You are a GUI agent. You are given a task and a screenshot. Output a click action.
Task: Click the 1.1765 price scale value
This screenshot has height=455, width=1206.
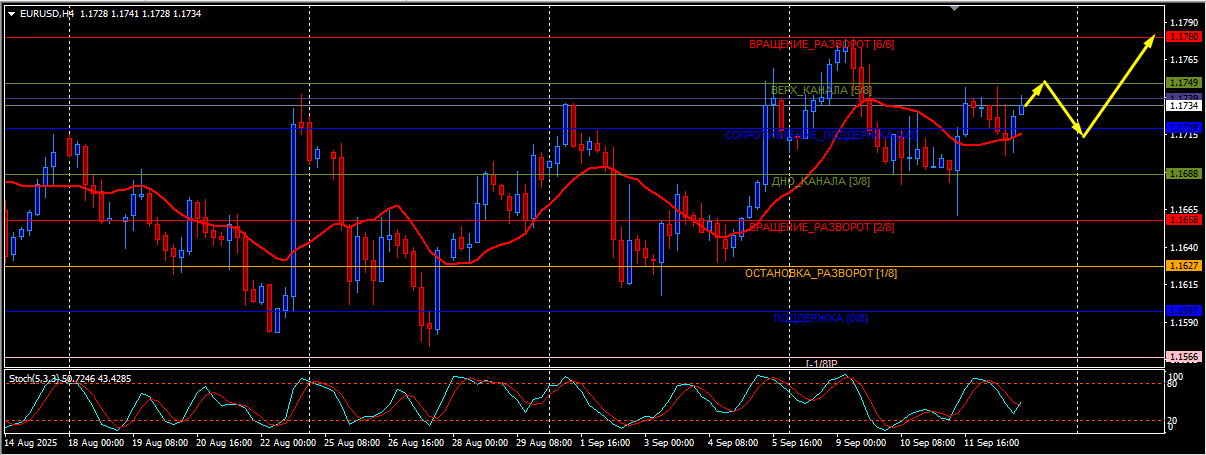tap(1183, 60)
